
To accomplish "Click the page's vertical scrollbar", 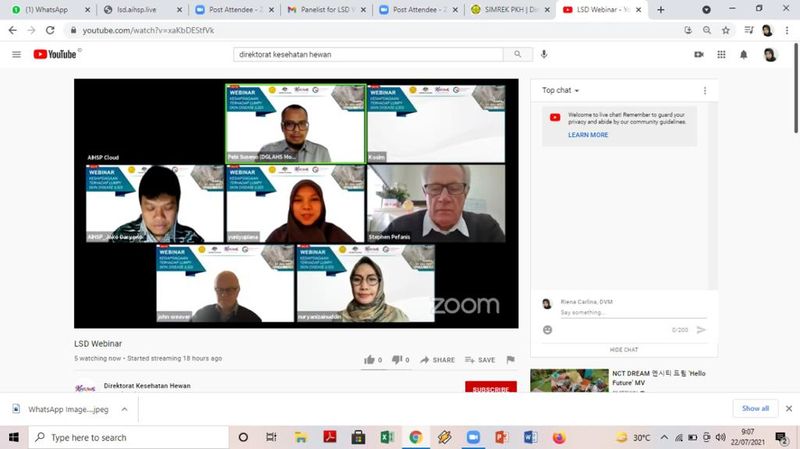I will (795, 88).
